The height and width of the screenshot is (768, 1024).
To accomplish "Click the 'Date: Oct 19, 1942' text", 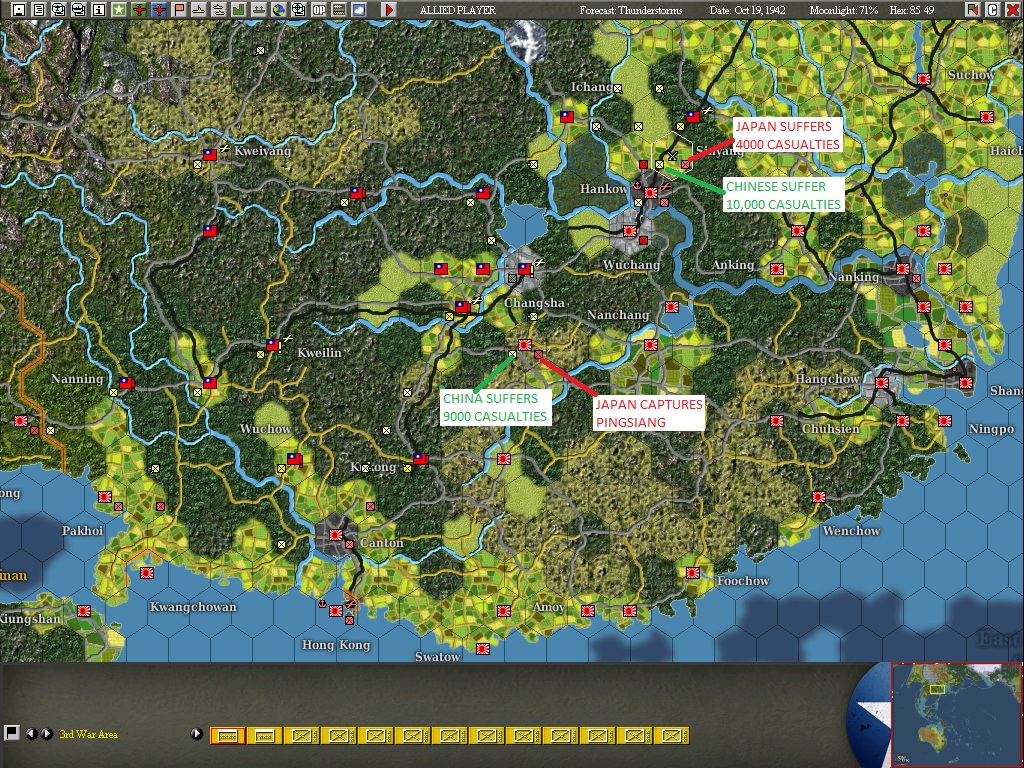I will tap(748, 10).
